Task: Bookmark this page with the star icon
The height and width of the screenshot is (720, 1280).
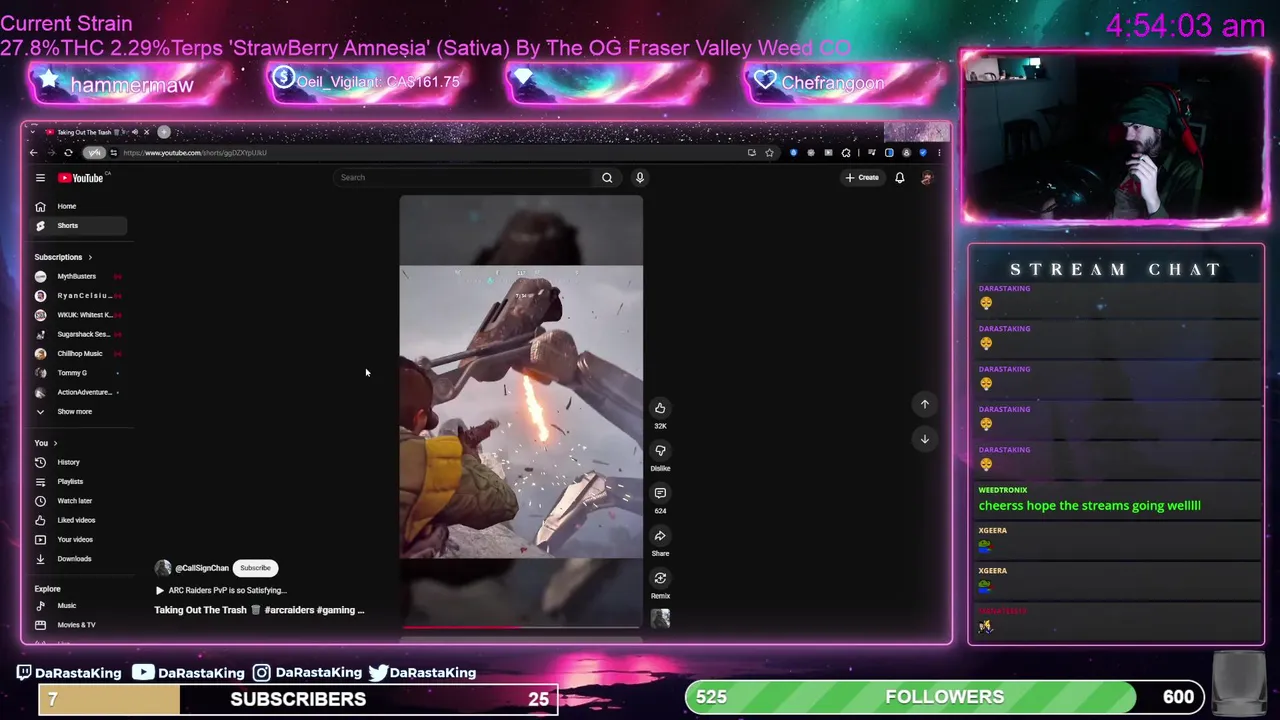Action: click(x=769, y=153)
